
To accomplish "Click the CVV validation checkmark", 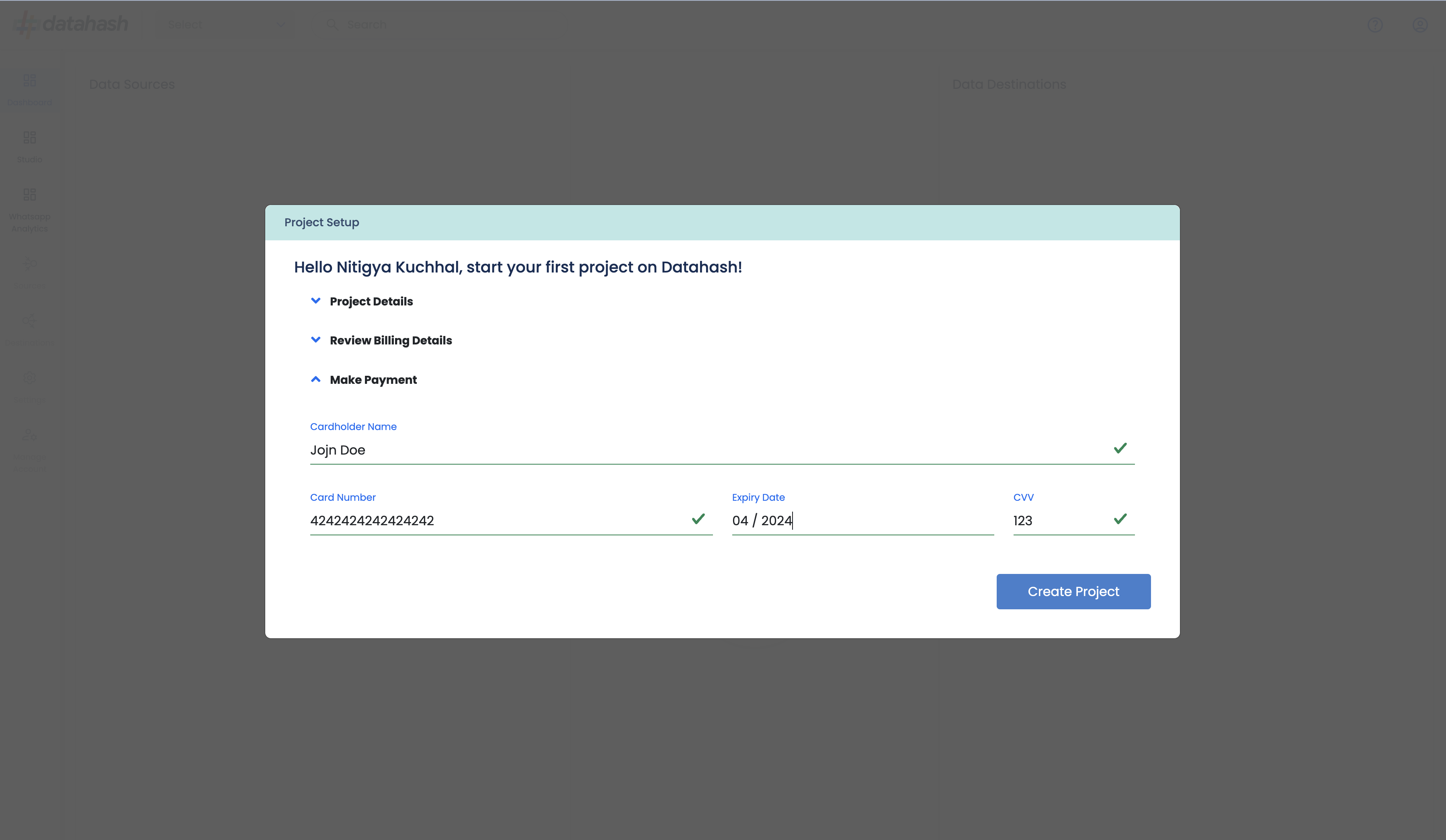I will click(1120, 519).
